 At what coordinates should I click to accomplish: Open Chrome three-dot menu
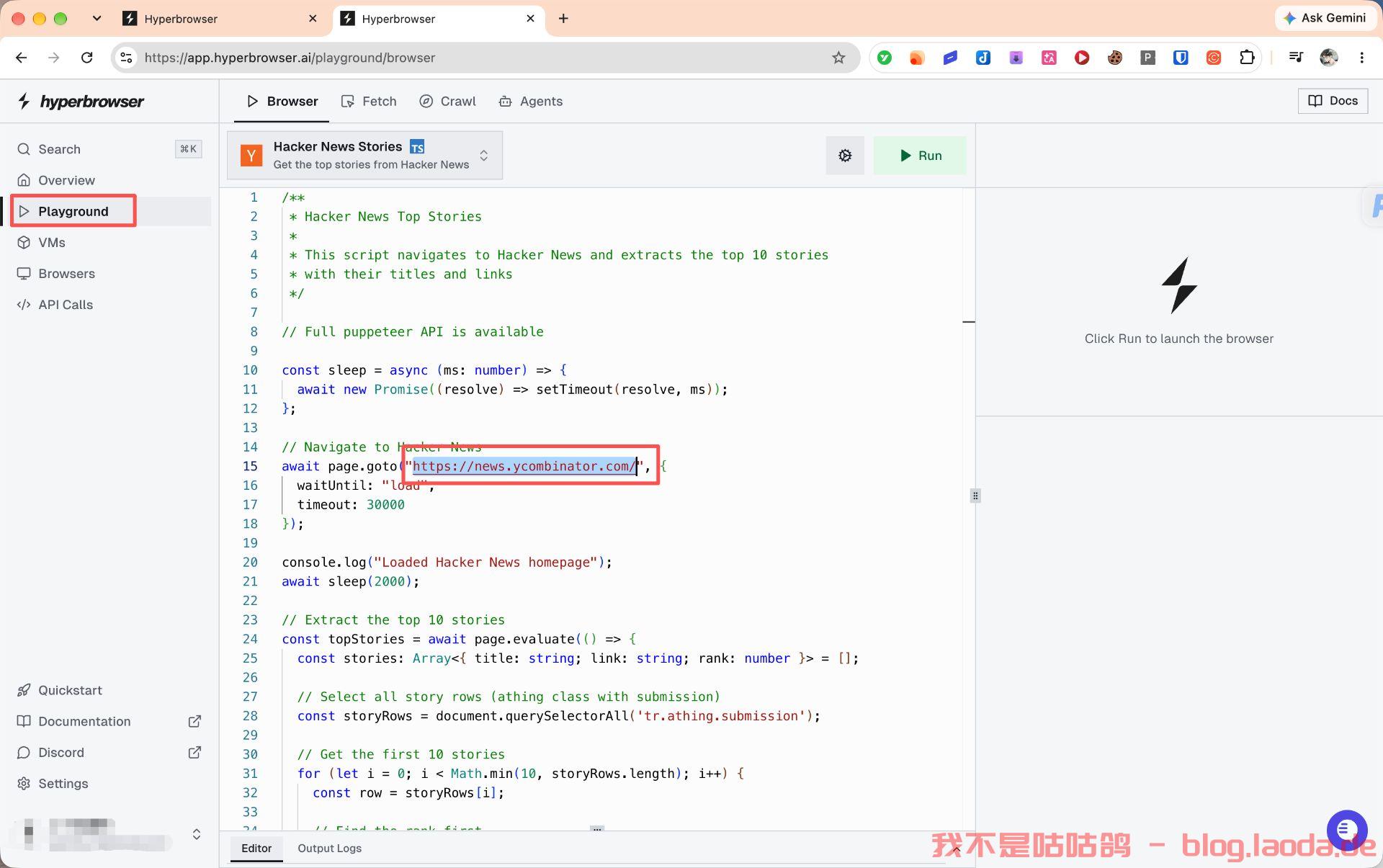[x=1361, y=58]
